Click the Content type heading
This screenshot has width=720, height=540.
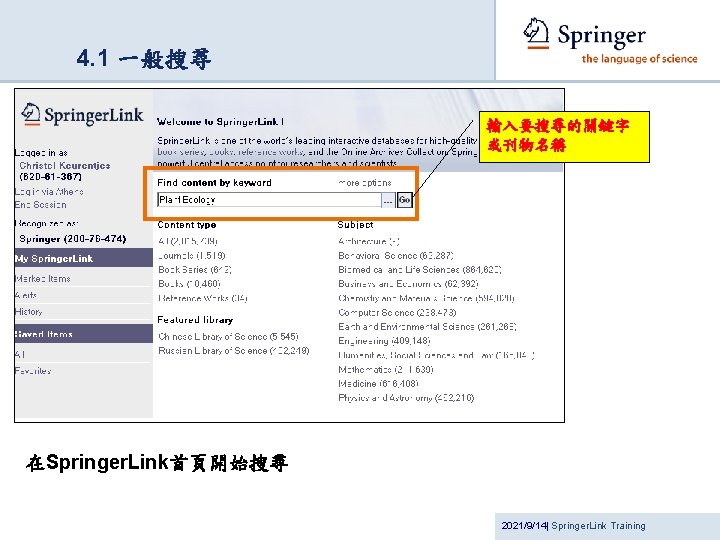coord(187,225)
